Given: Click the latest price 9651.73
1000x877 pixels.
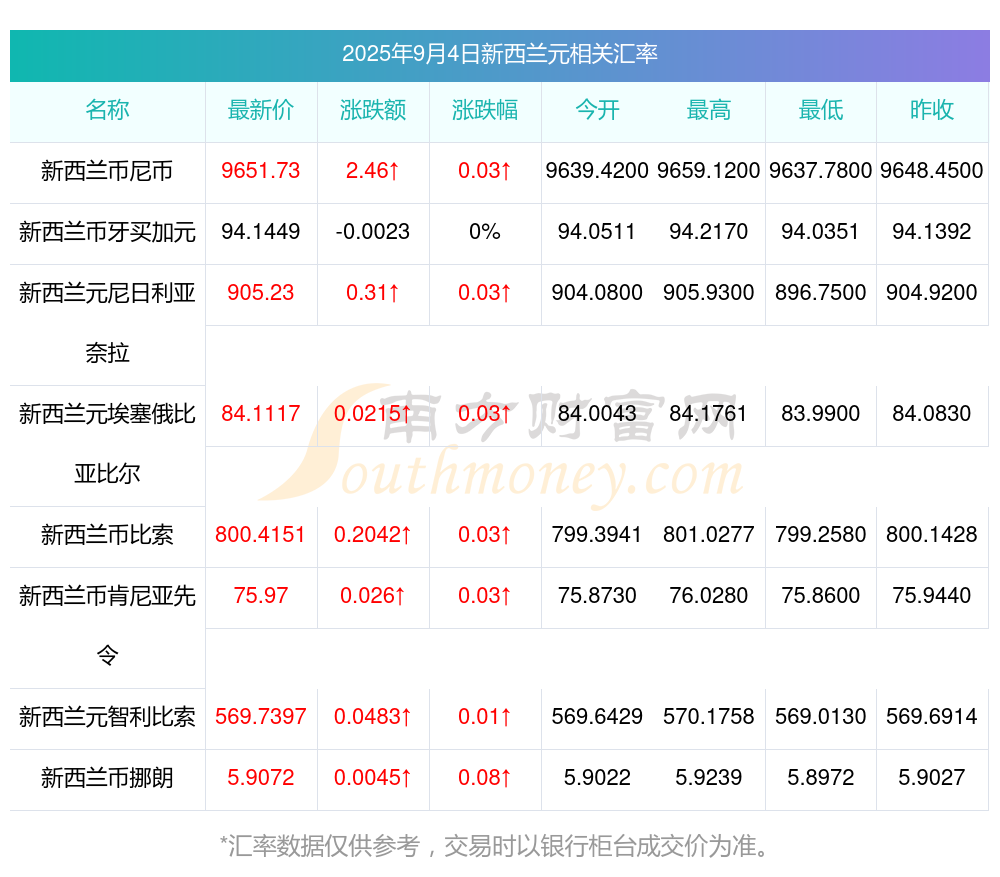Looking at the screenshot, I should coord(261,171).
